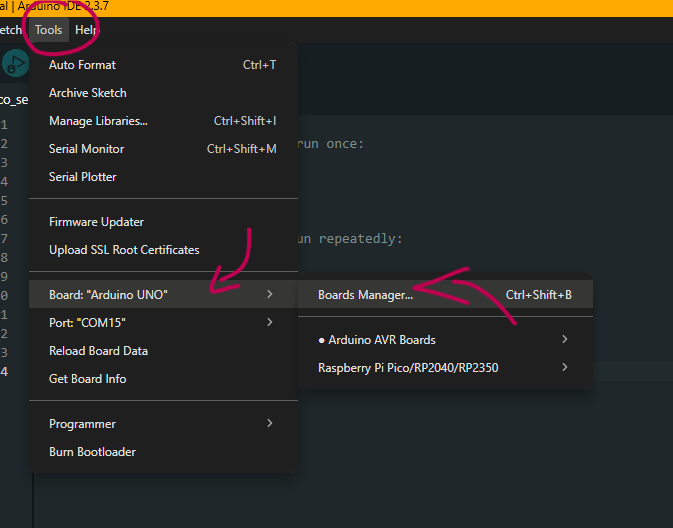Open the Tools menu in the menu bar
The image size is (673, 528).
48,30
